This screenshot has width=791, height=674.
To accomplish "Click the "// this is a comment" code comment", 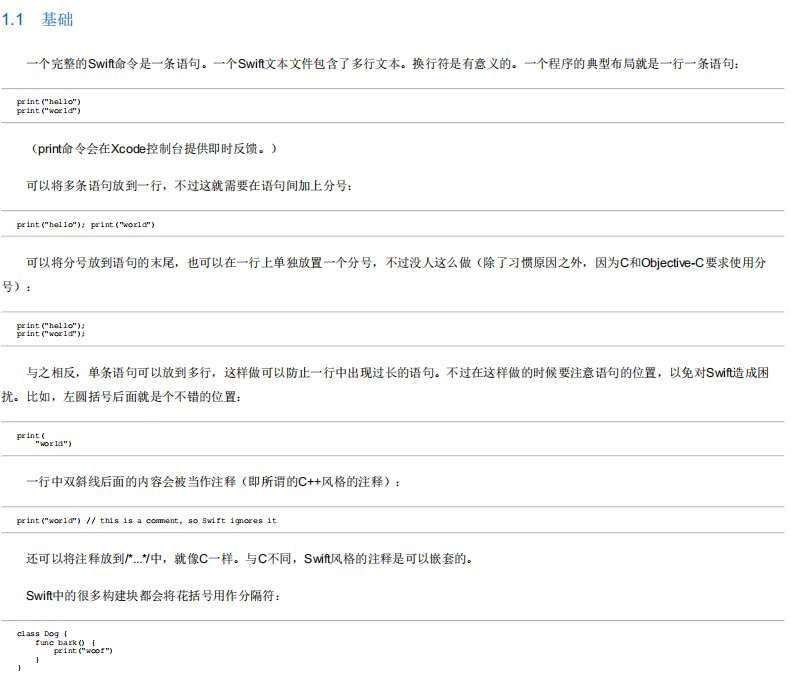I will [x=183, y=520].
